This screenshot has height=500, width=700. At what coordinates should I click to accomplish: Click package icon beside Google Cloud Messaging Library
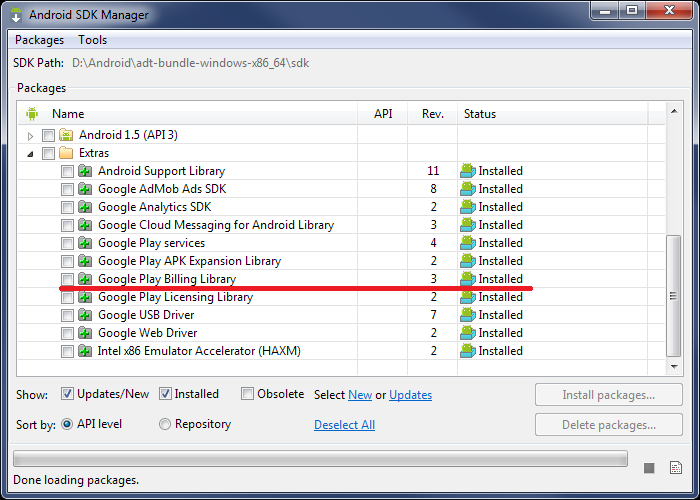pyautogui.click(x=85, y=225)
